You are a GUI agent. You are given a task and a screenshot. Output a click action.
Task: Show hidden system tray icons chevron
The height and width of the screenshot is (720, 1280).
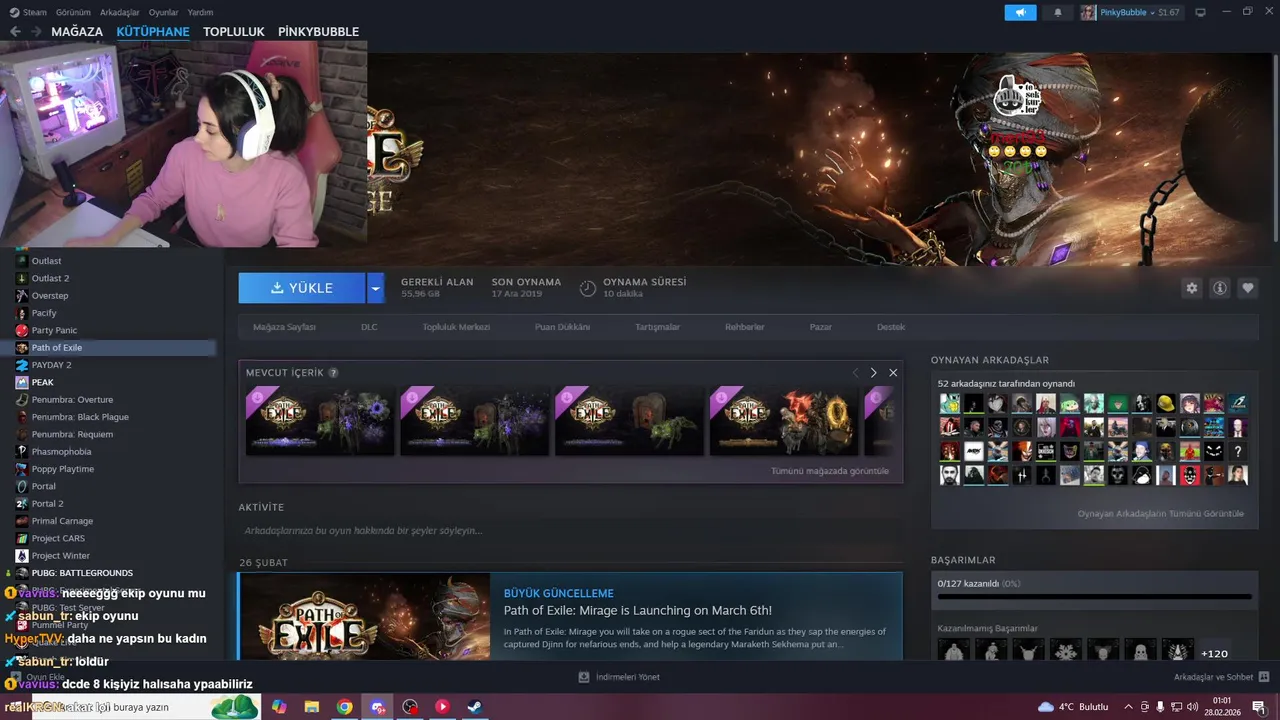(x=1127, y=707)
